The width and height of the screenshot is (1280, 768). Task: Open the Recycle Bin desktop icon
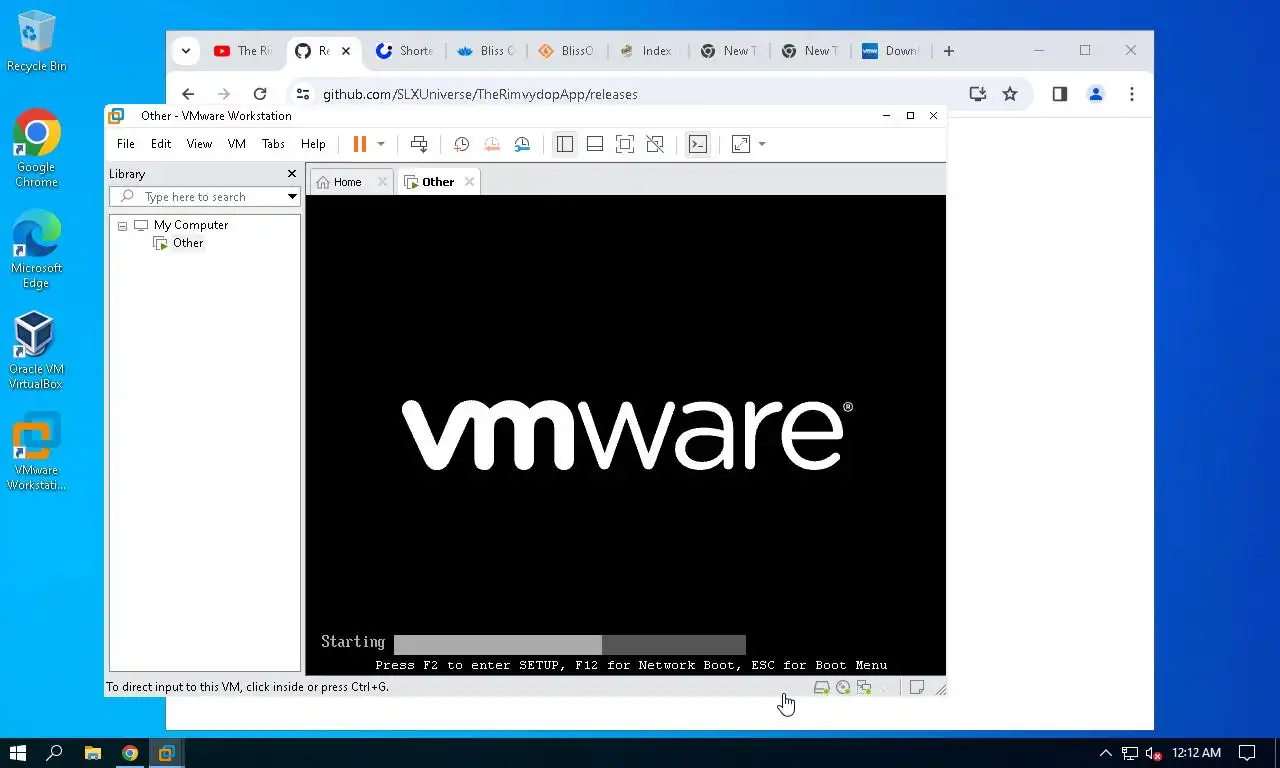37,42
